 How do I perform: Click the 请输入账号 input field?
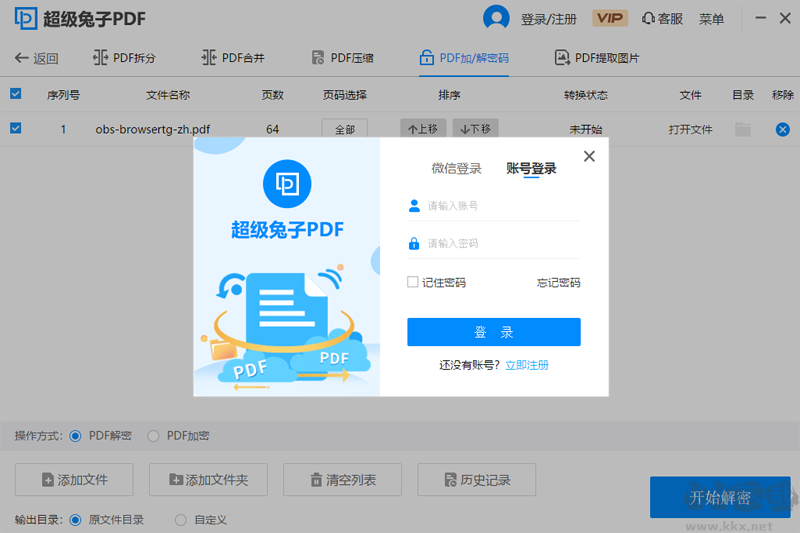(493, 206)
